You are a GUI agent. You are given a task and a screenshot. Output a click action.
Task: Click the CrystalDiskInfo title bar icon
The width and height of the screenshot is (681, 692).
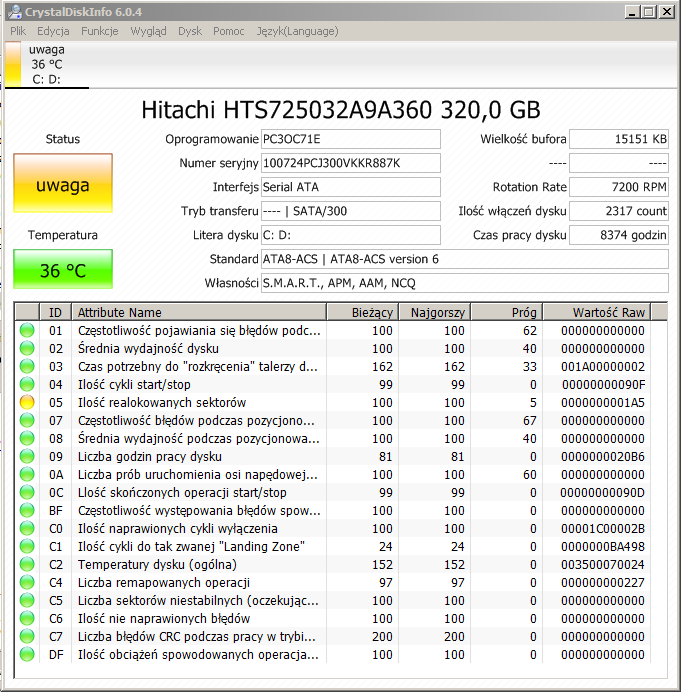pos(15,12)
